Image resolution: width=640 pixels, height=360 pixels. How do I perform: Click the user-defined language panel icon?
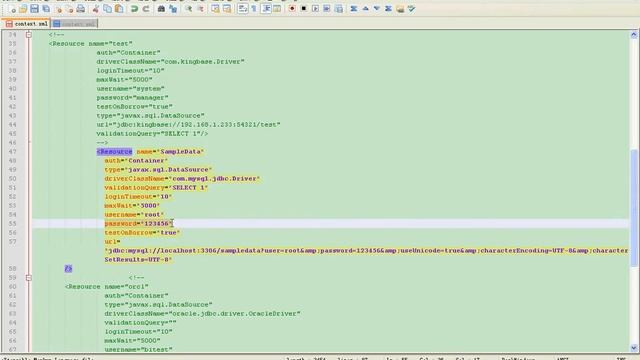point(277,9)
